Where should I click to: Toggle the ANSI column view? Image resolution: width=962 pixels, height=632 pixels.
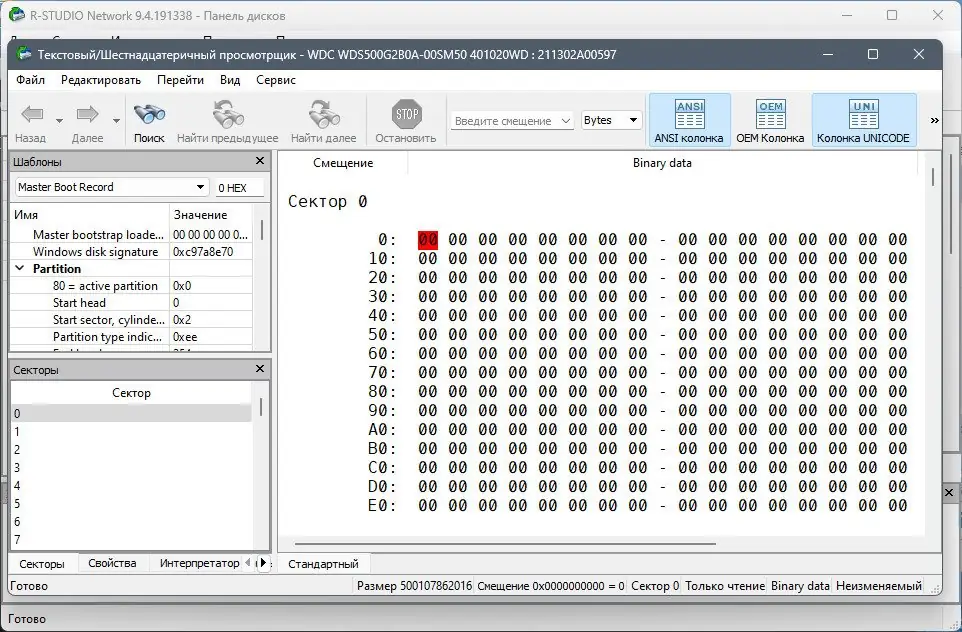tap(689, 121)
